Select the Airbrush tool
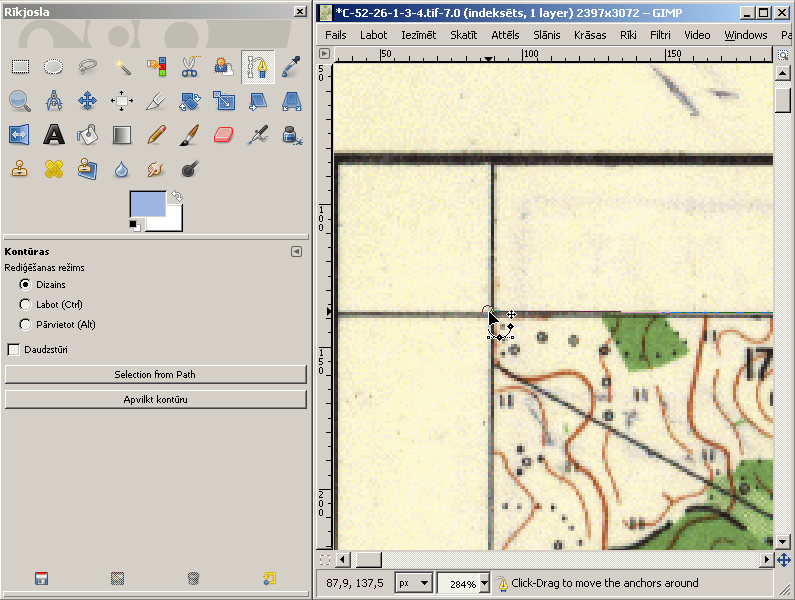795x600 pixels. [x=258, y=135]
